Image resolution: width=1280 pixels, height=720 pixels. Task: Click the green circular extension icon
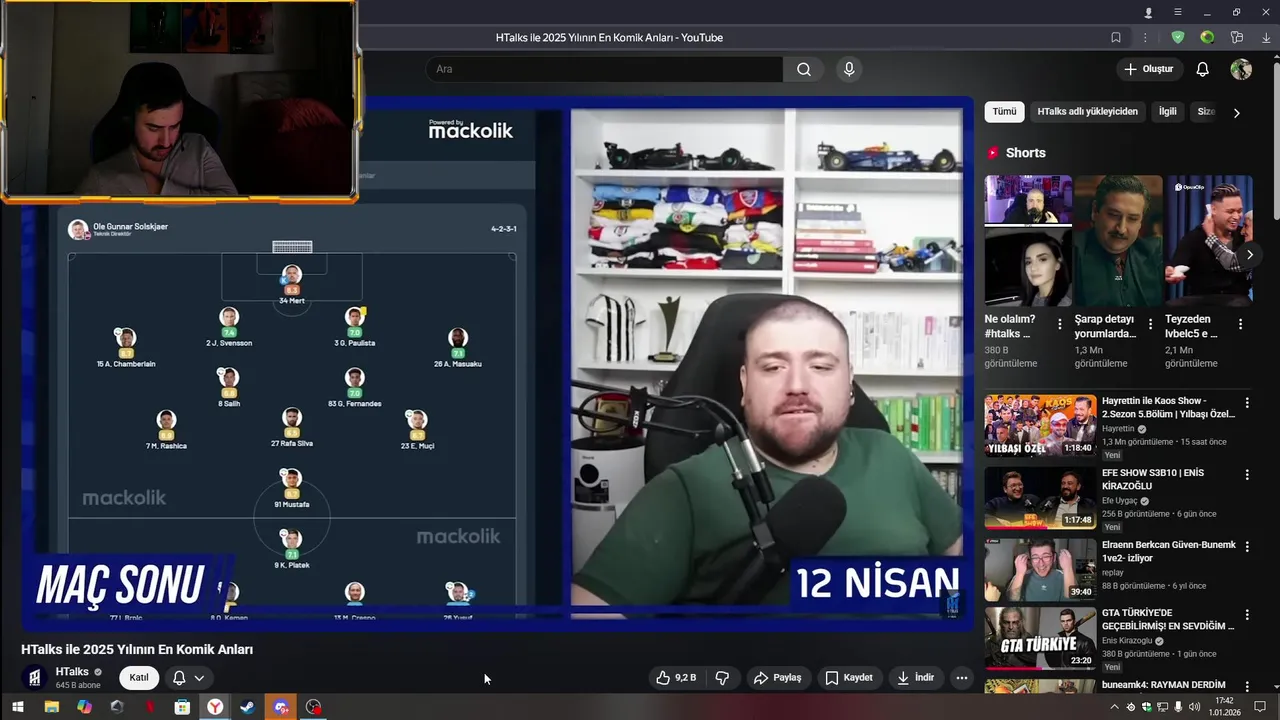click(1207, 38)
